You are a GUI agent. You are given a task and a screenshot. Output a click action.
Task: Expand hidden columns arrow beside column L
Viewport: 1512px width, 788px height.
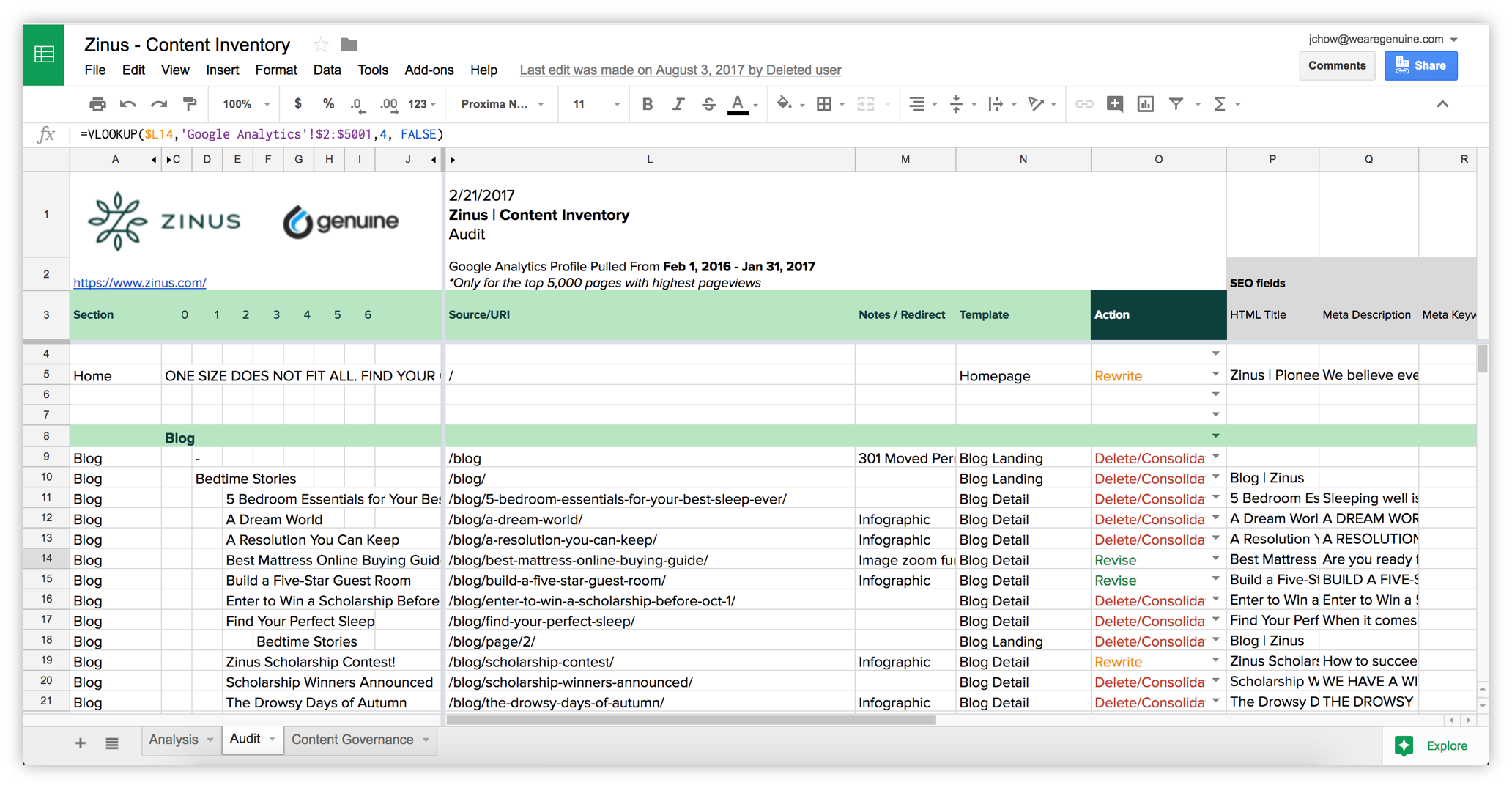452,159
